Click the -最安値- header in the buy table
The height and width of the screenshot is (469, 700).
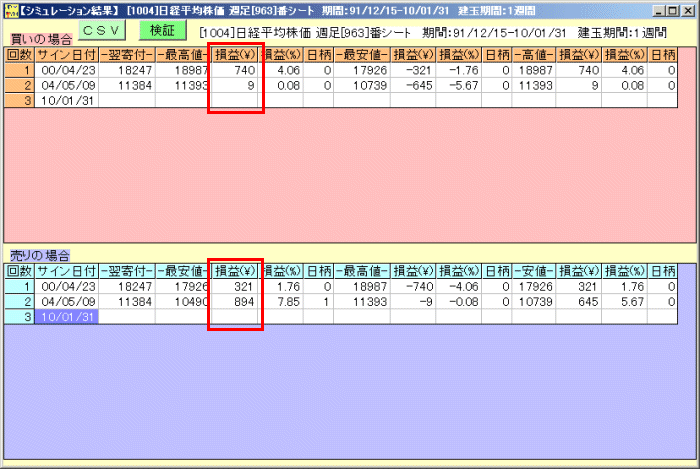[362, 55]
